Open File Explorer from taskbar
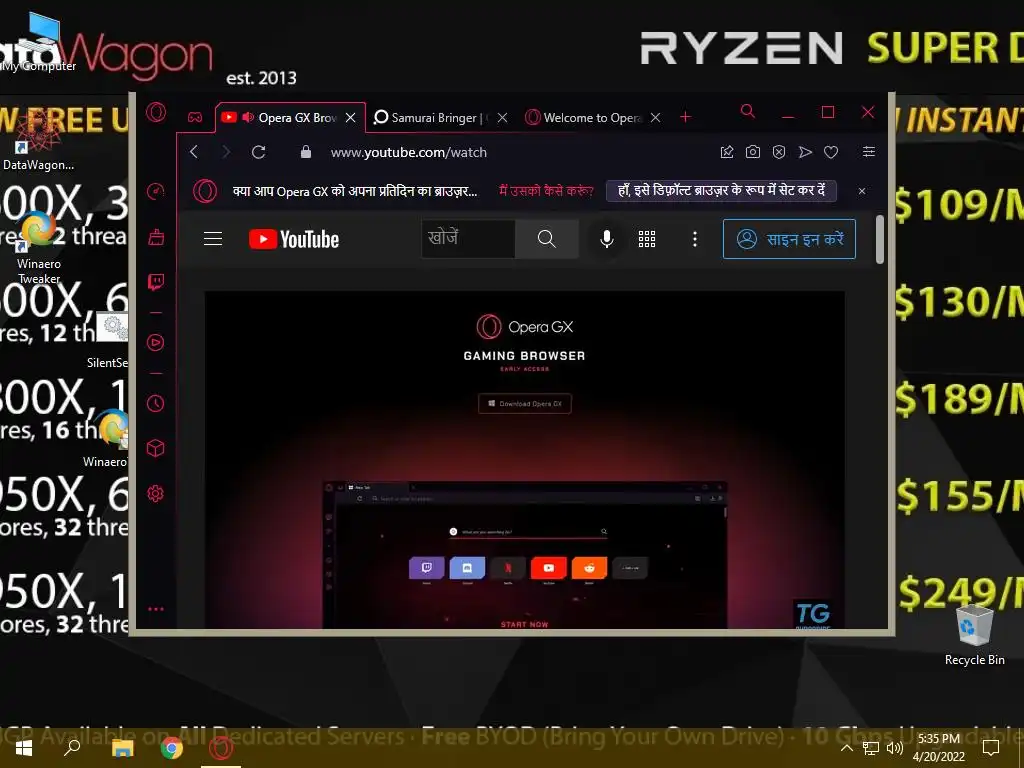The height and width of the screenshot is (768, 1024). [122, 748]
